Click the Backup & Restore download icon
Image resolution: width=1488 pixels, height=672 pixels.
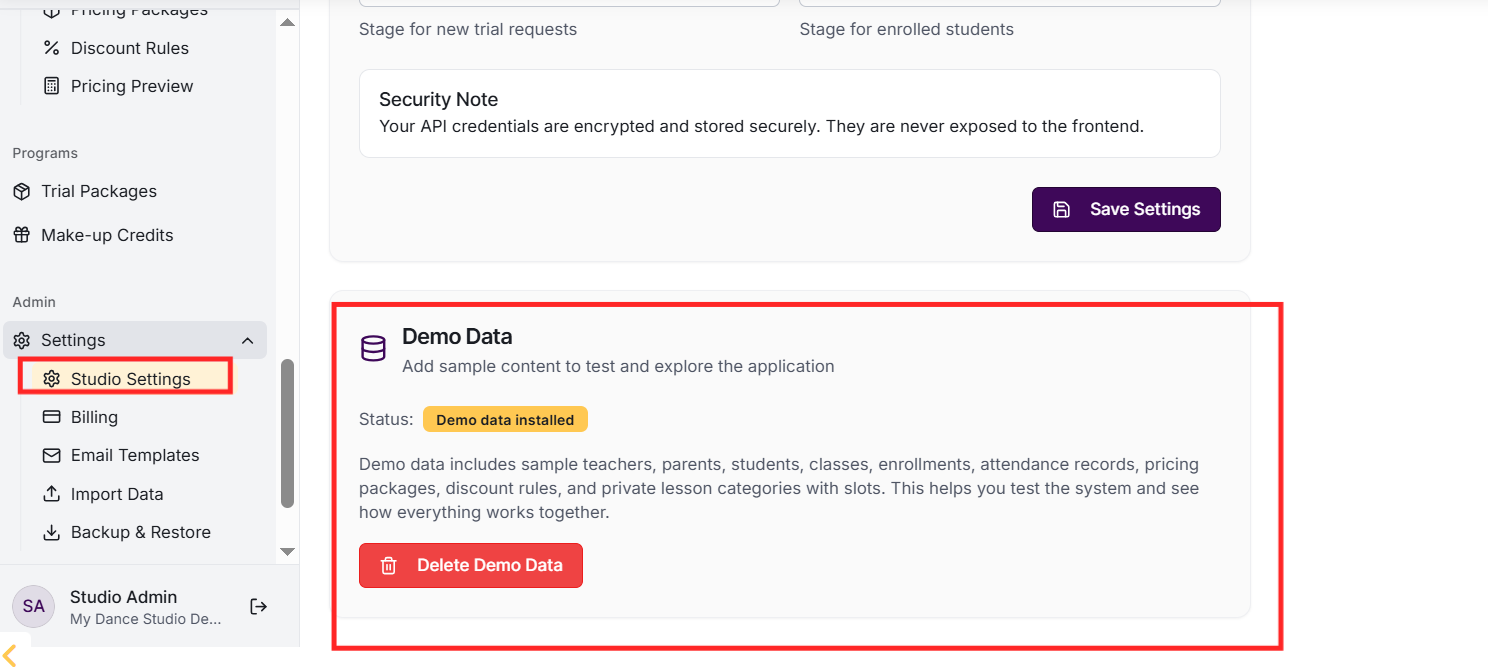[51, 532]
